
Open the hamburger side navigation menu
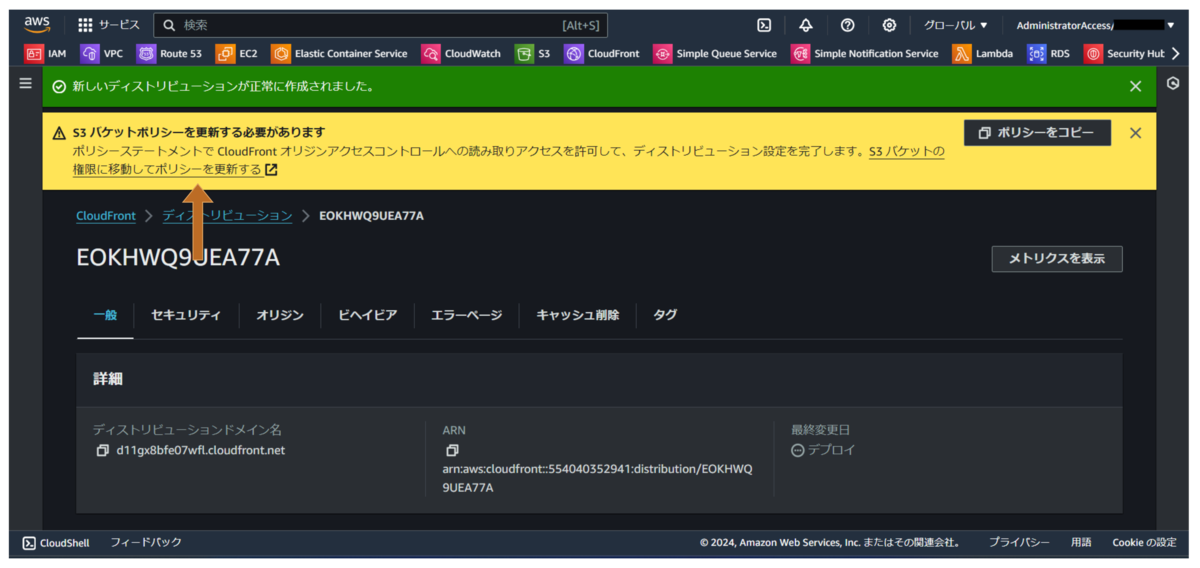coord(26,84)
